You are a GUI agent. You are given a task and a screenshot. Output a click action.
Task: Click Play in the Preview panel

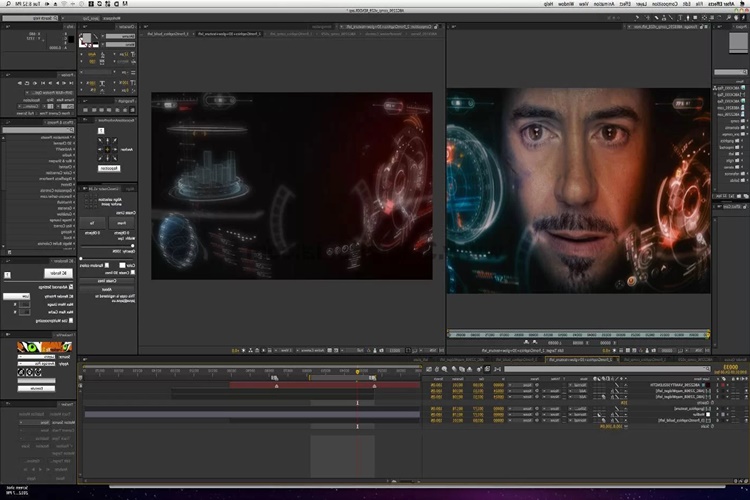(x=57, y=83)
